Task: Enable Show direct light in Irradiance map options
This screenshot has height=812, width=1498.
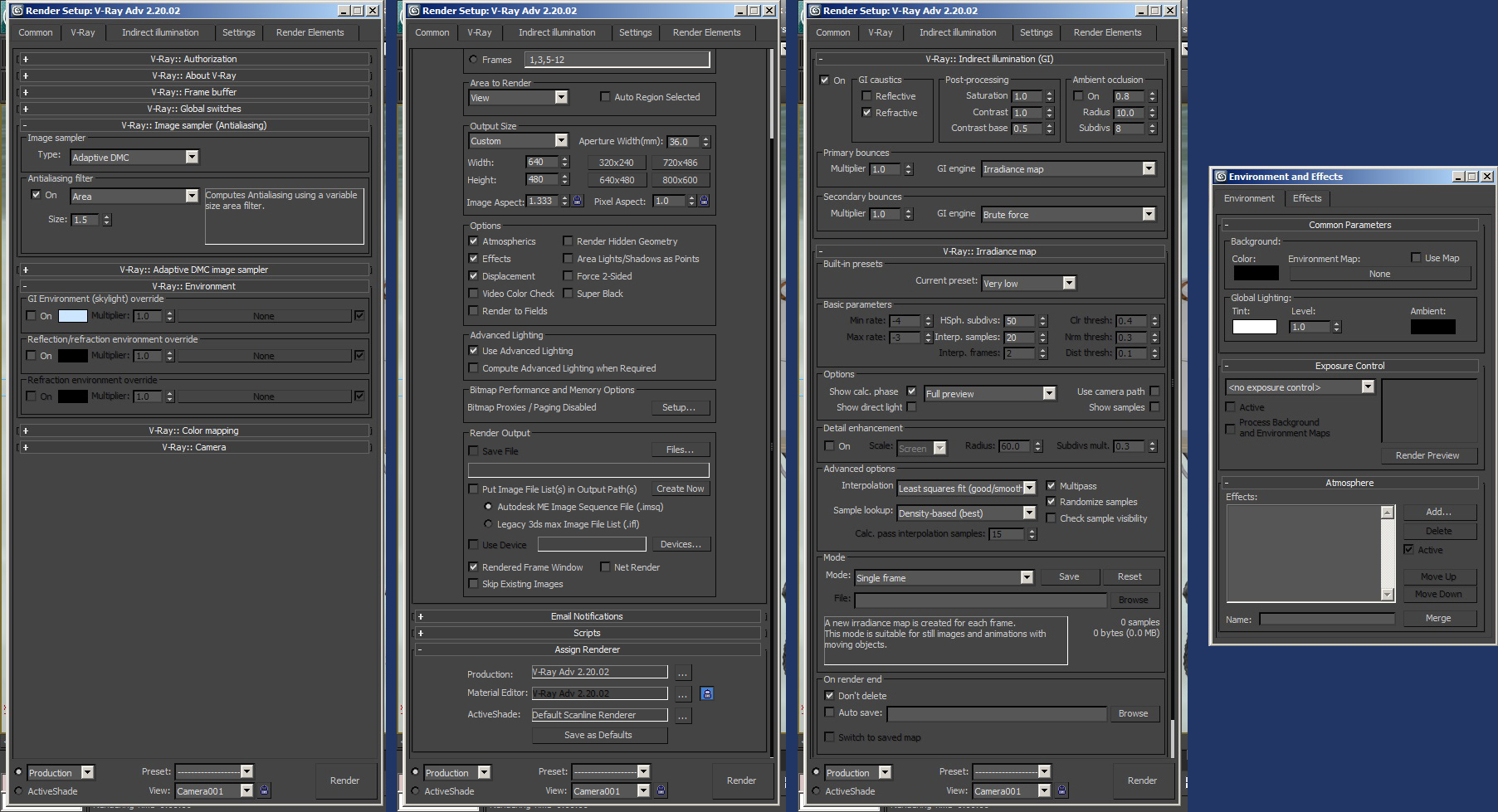Action: coord(911,407)
